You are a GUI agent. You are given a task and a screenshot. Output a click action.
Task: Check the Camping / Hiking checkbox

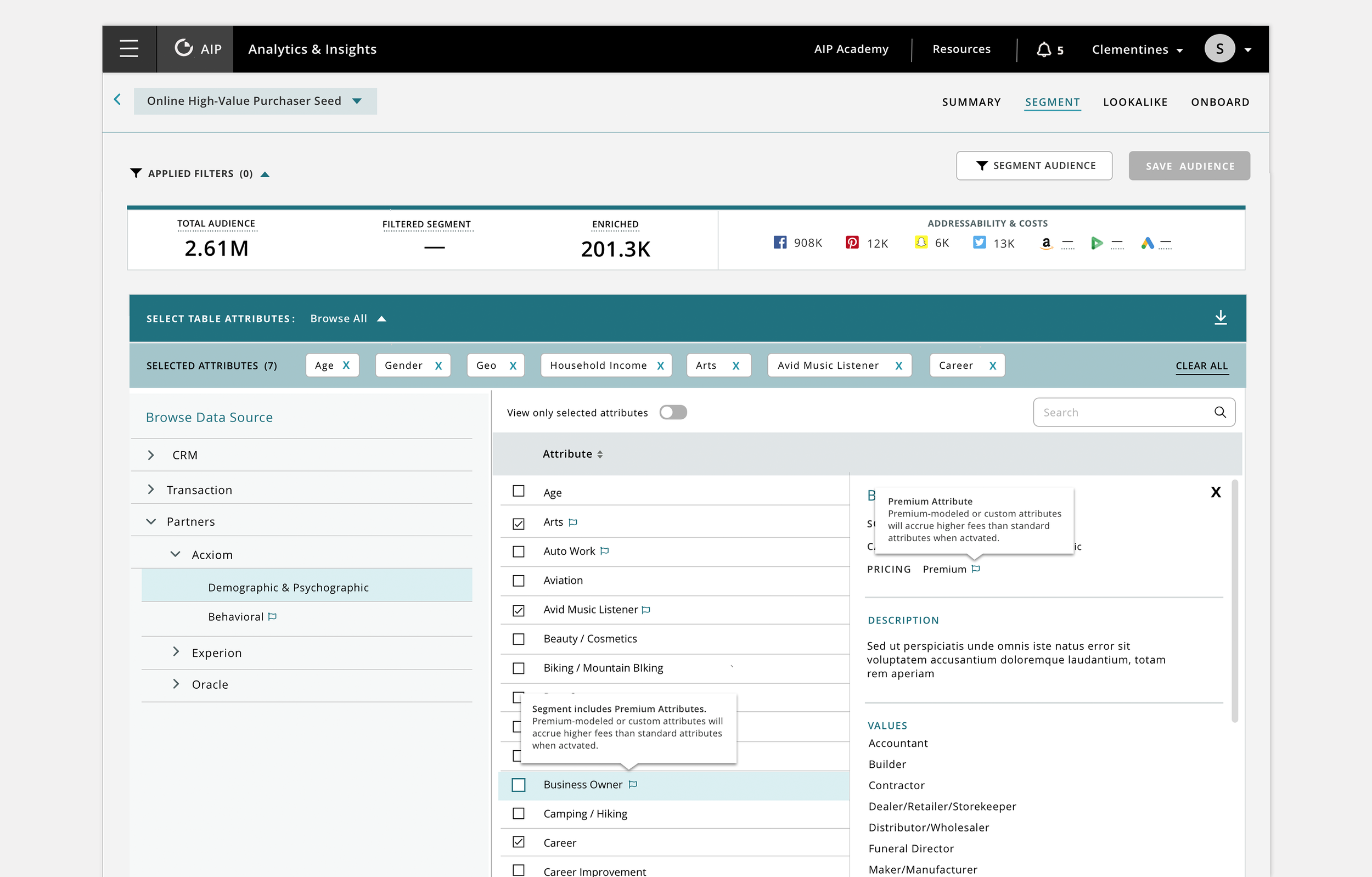coord(518,813)
